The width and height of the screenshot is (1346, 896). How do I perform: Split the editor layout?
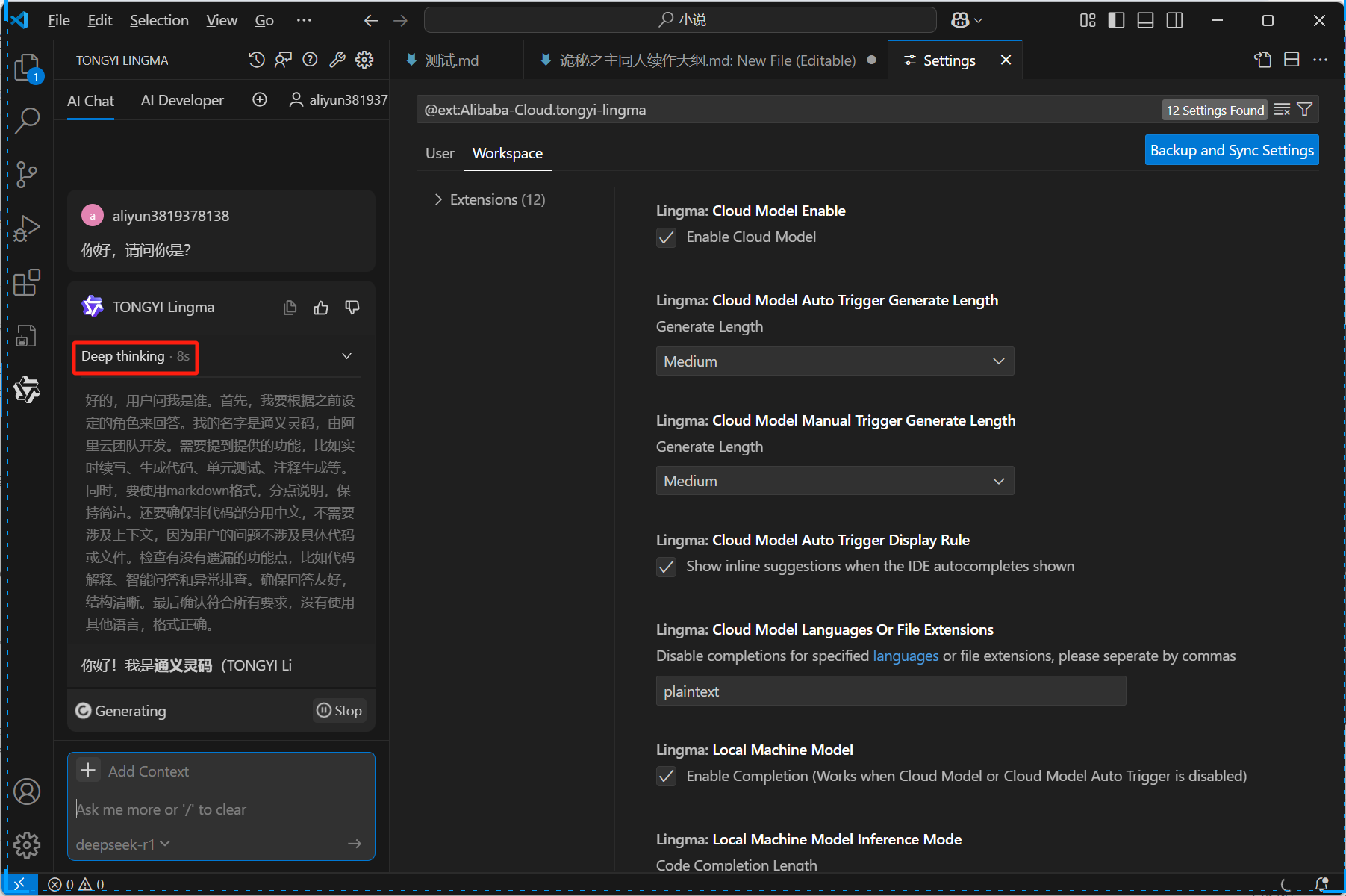coord(1292,60)
